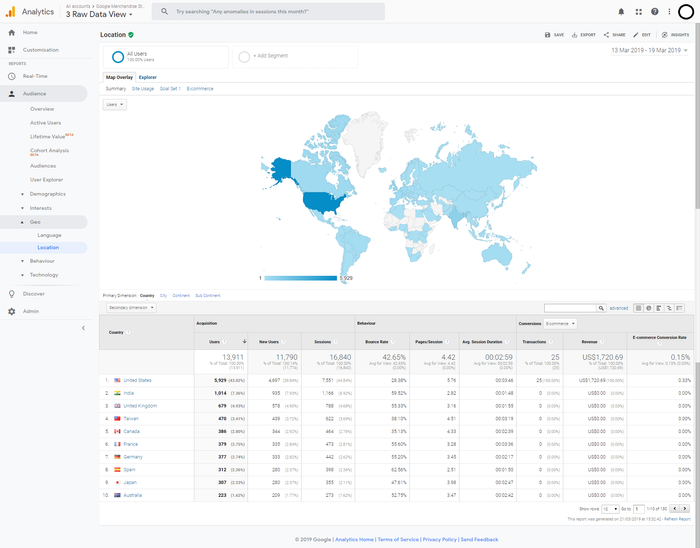Switch to the Goal Set 1 sub-tab
The image size is (700, 548).
tap(170, 89)
